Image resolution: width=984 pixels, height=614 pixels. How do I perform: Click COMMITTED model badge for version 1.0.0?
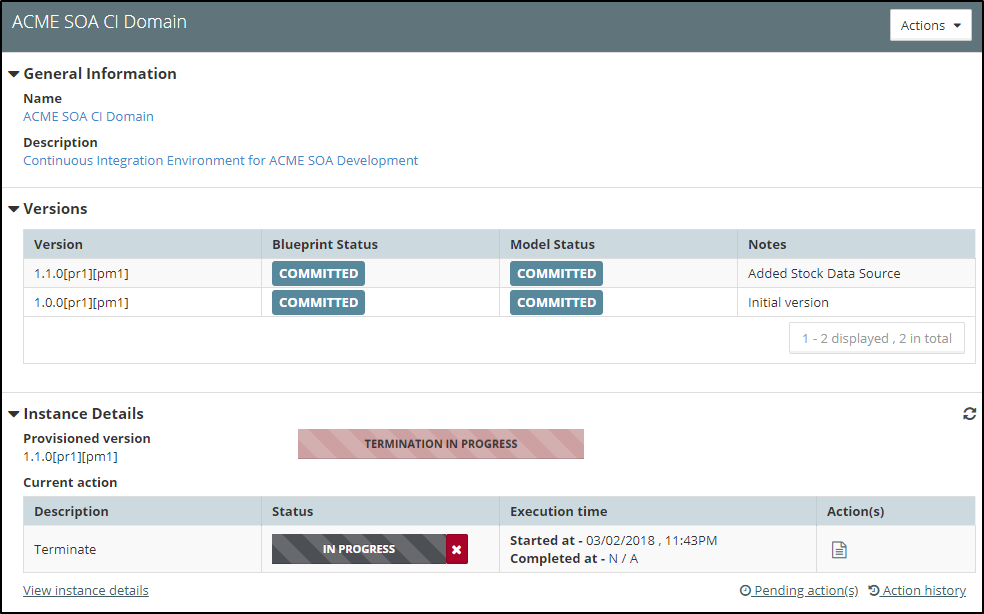coord(556,302)
